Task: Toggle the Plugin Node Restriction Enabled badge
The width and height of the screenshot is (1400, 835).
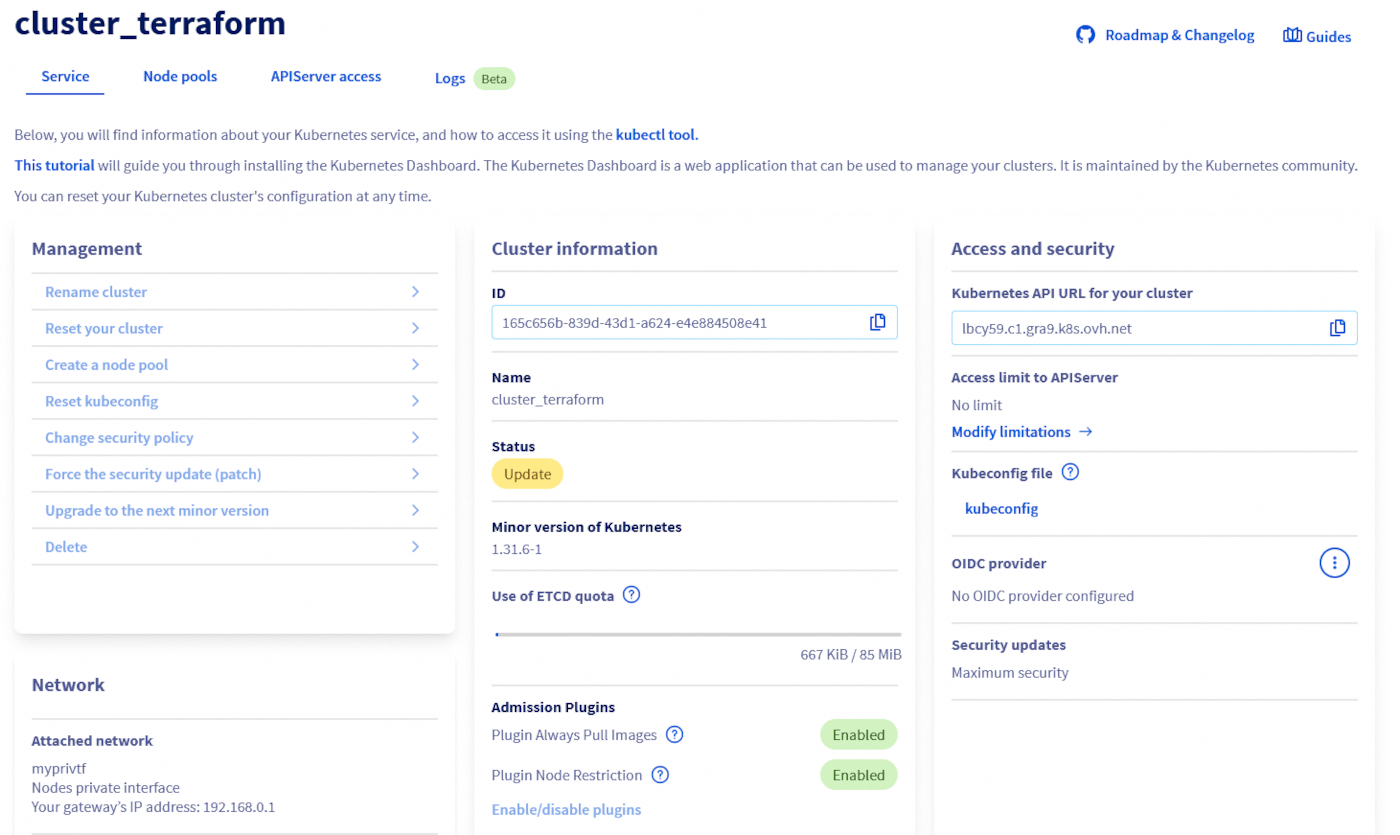Action: (858, 774)
